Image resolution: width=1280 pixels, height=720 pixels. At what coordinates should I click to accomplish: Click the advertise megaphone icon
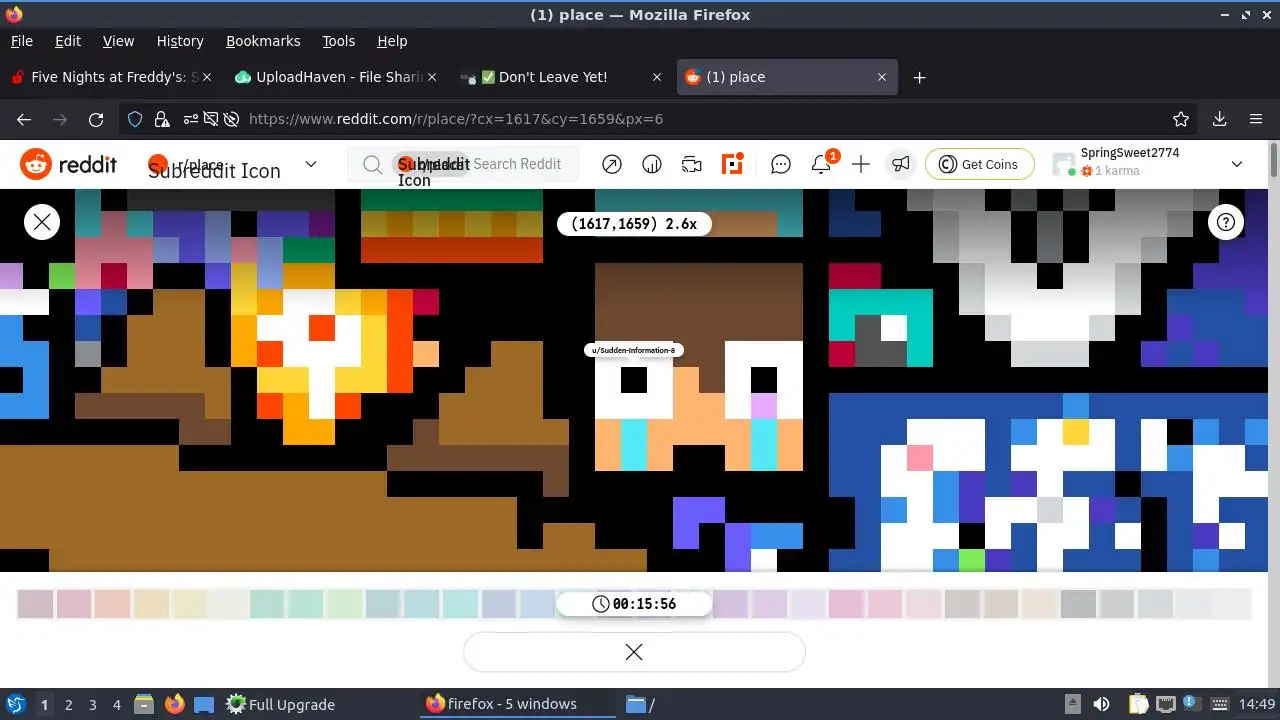coord(901,164)
